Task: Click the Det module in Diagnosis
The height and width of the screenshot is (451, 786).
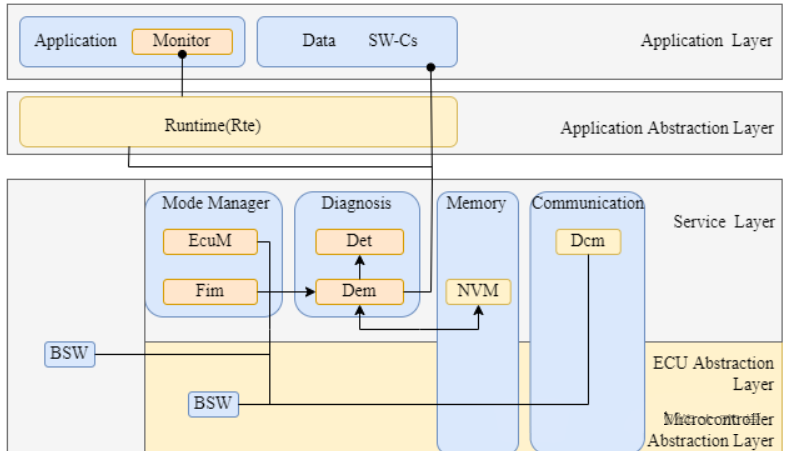Action: [x=359, y=241]
